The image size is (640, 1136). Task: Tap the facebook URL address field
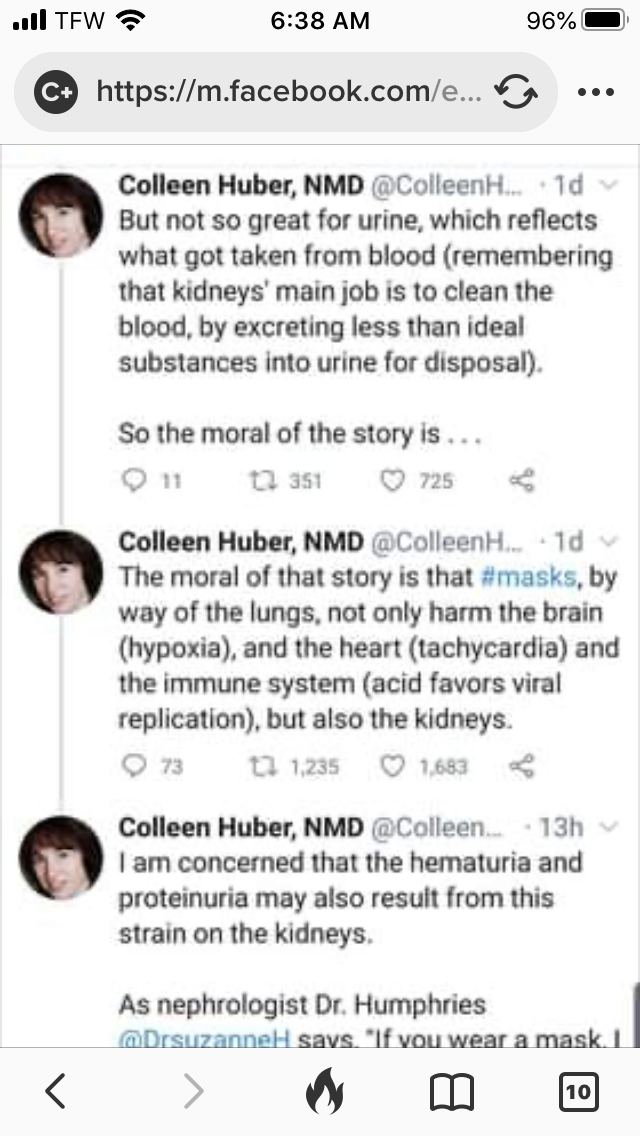click(x=290, y=92)
